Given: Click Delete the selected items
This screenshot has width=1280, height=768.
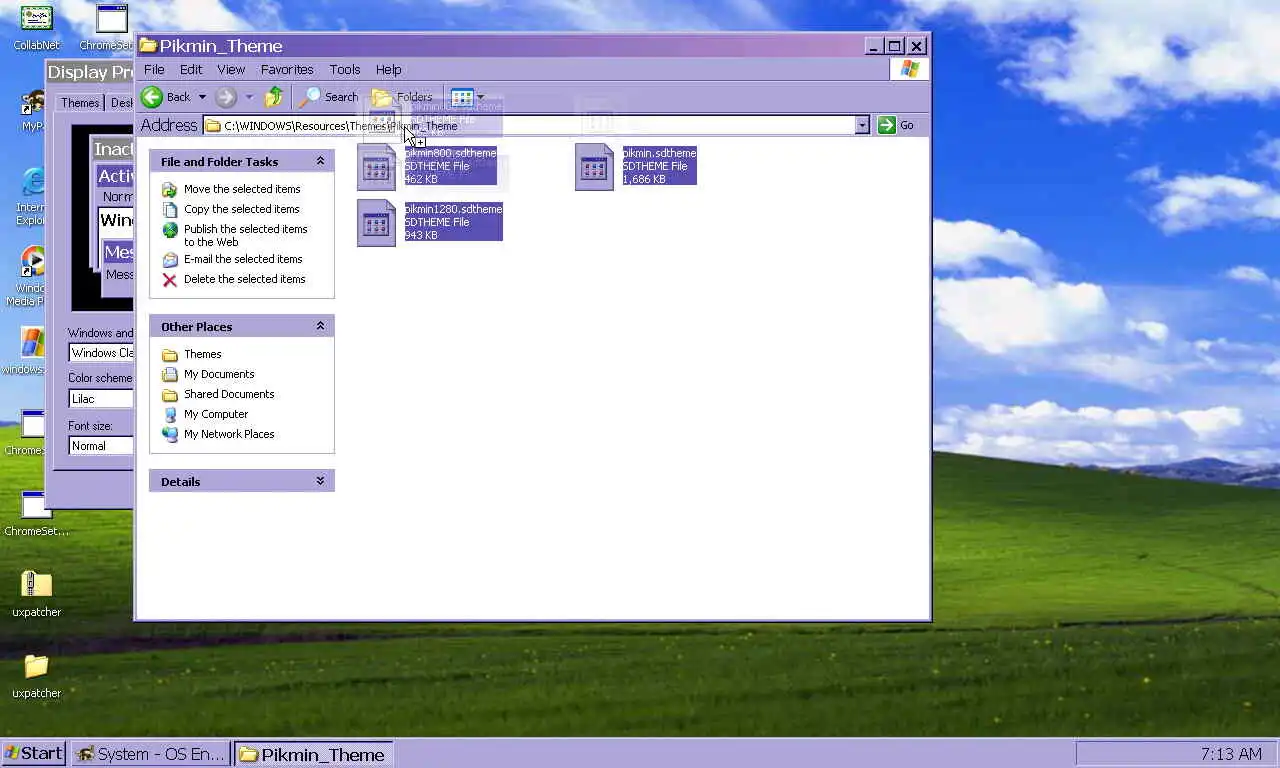Looking at the screenshot, I should coord(245,279).
